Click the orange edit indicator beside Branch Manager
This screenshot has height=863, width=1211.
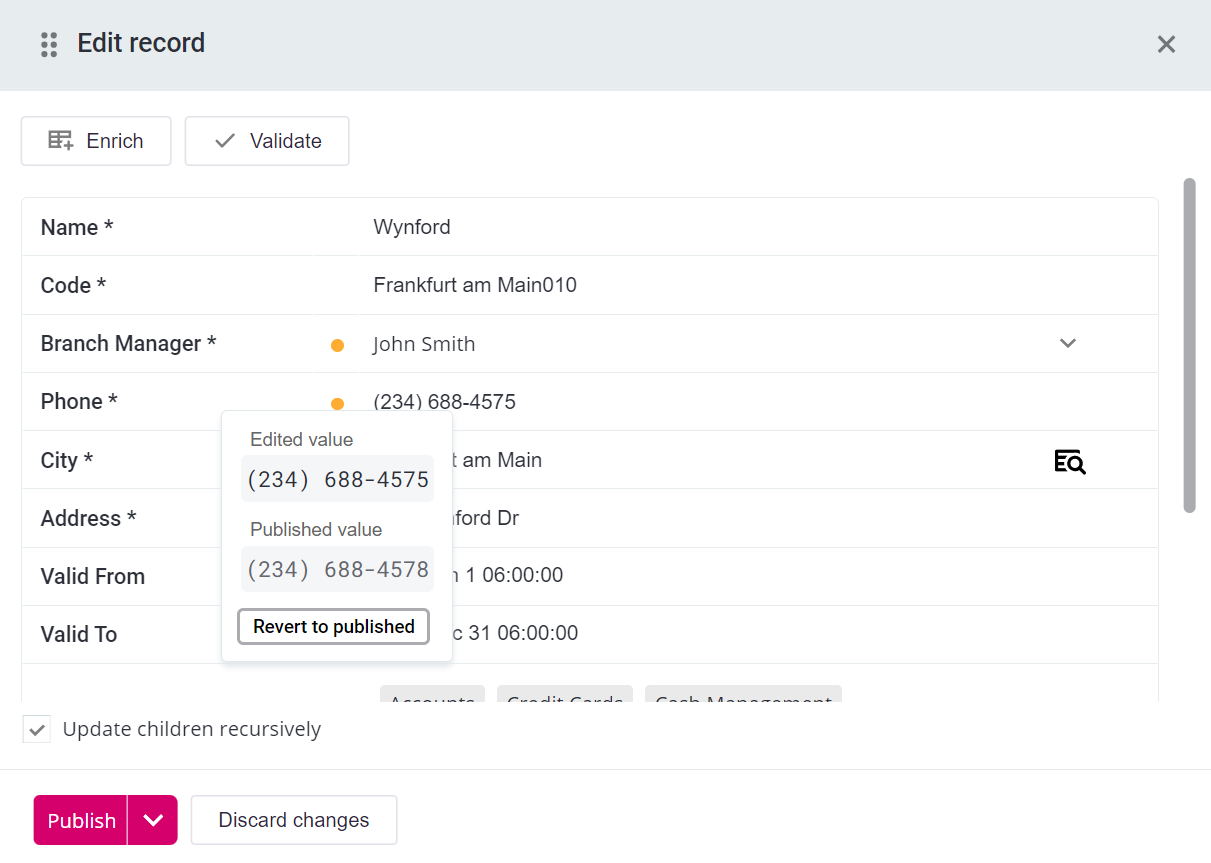(338, 344)
